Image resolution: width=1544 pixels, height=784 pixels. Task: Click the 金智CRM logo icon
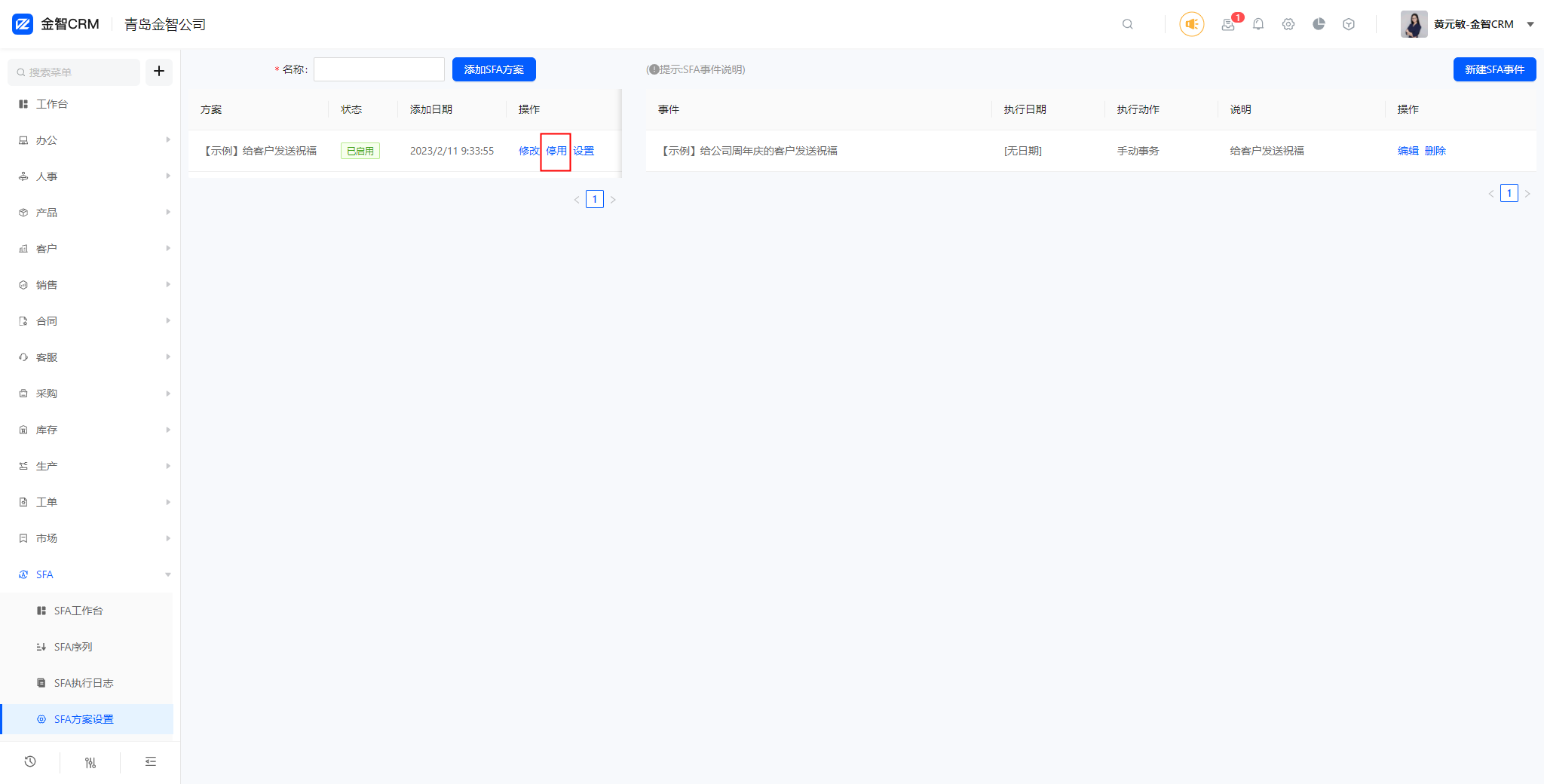[23, 24]
